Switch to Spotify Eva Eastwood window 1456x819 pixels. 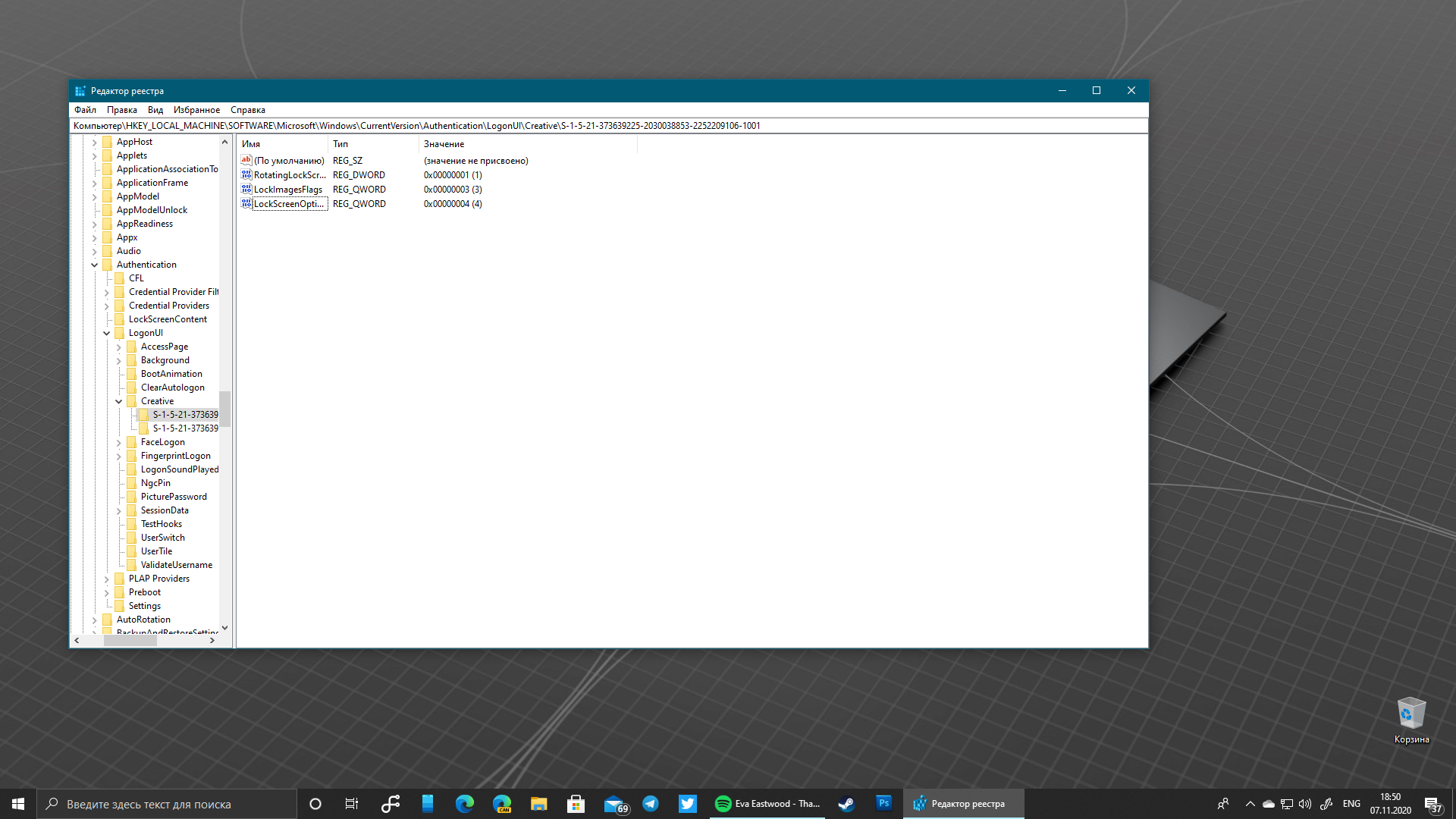pyautogui.click(x=767, y=804)
